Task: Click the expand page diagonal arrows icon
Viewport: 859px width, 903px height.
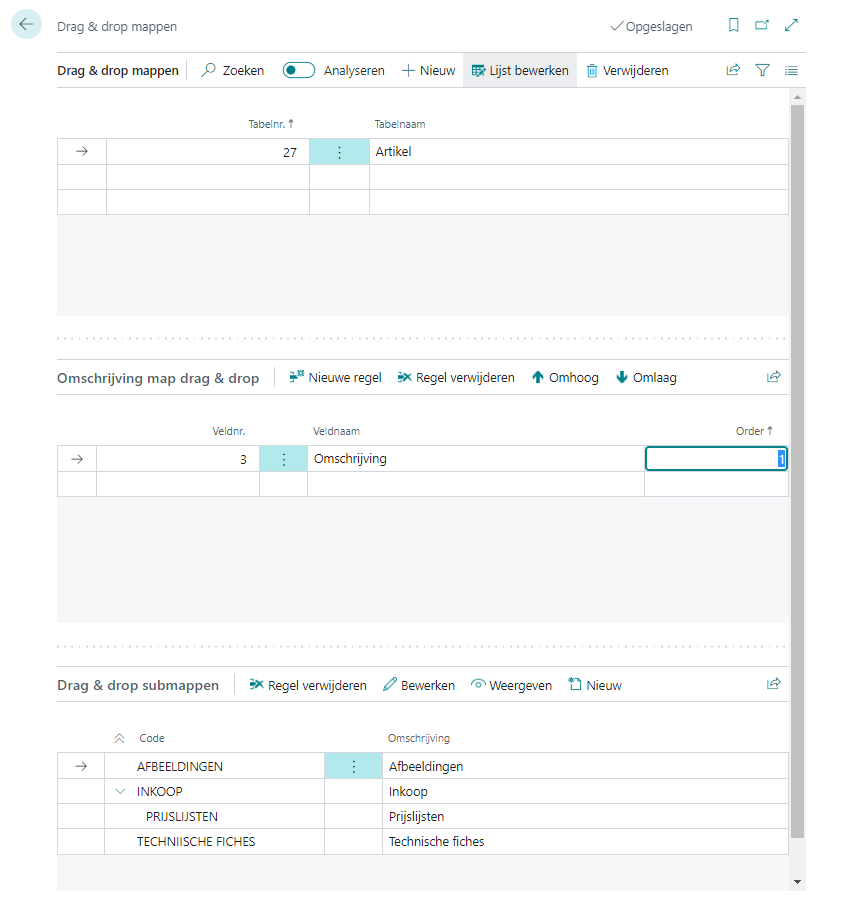Action: (791, 26)
